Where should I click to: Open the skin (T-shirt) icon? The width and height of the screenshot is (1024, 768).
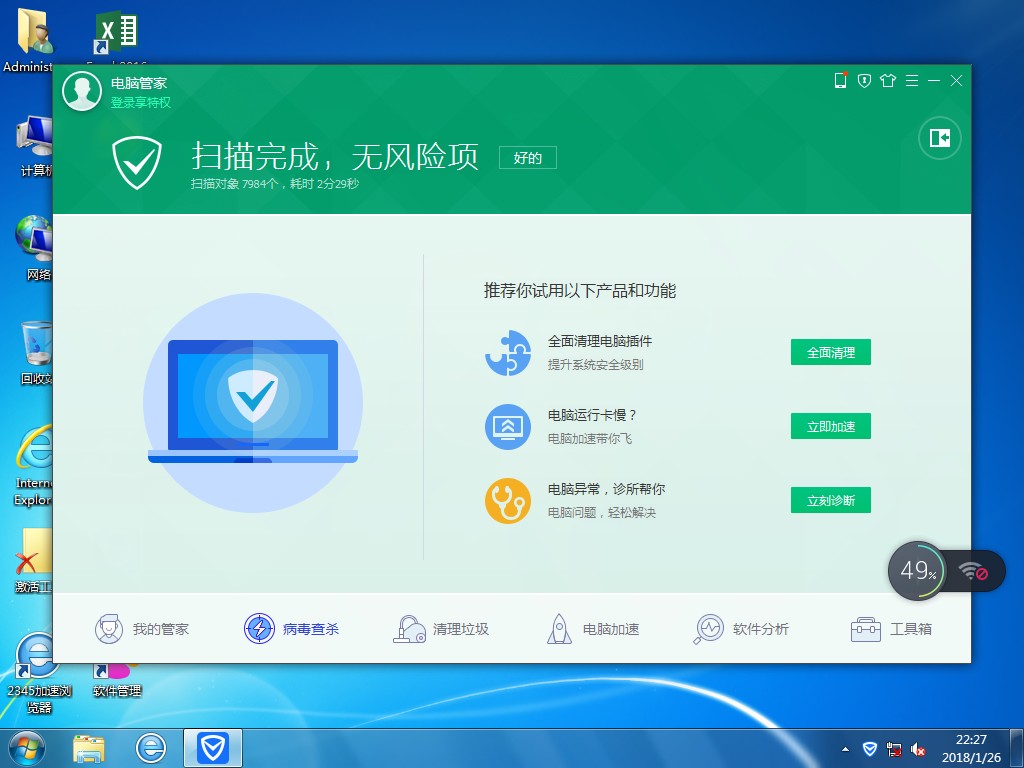[x=888, y=81]
